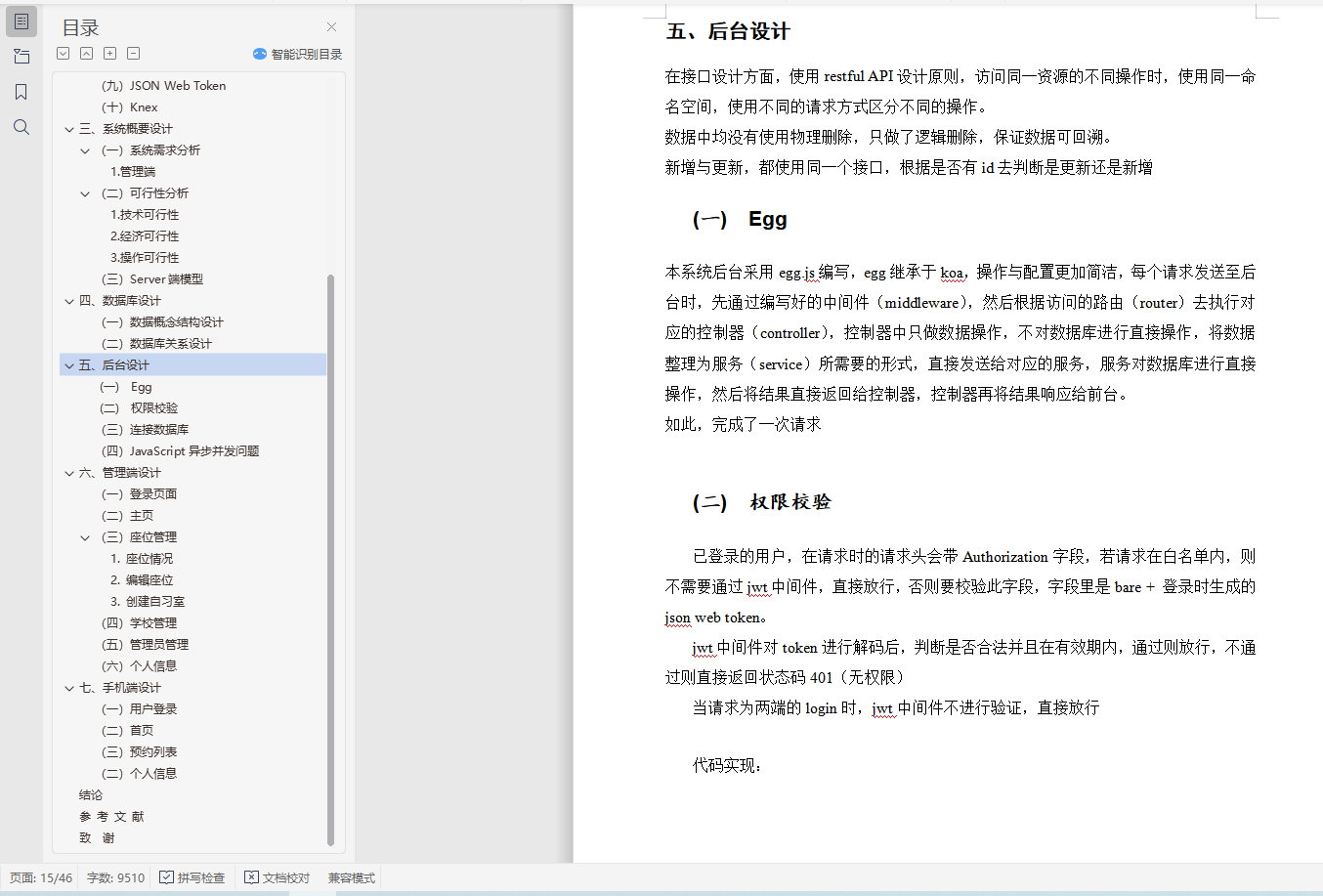Viewport: 1323px width, 896px height.
Task: Click the document subheading (一) Egg
Action: [x=740, y=219]
